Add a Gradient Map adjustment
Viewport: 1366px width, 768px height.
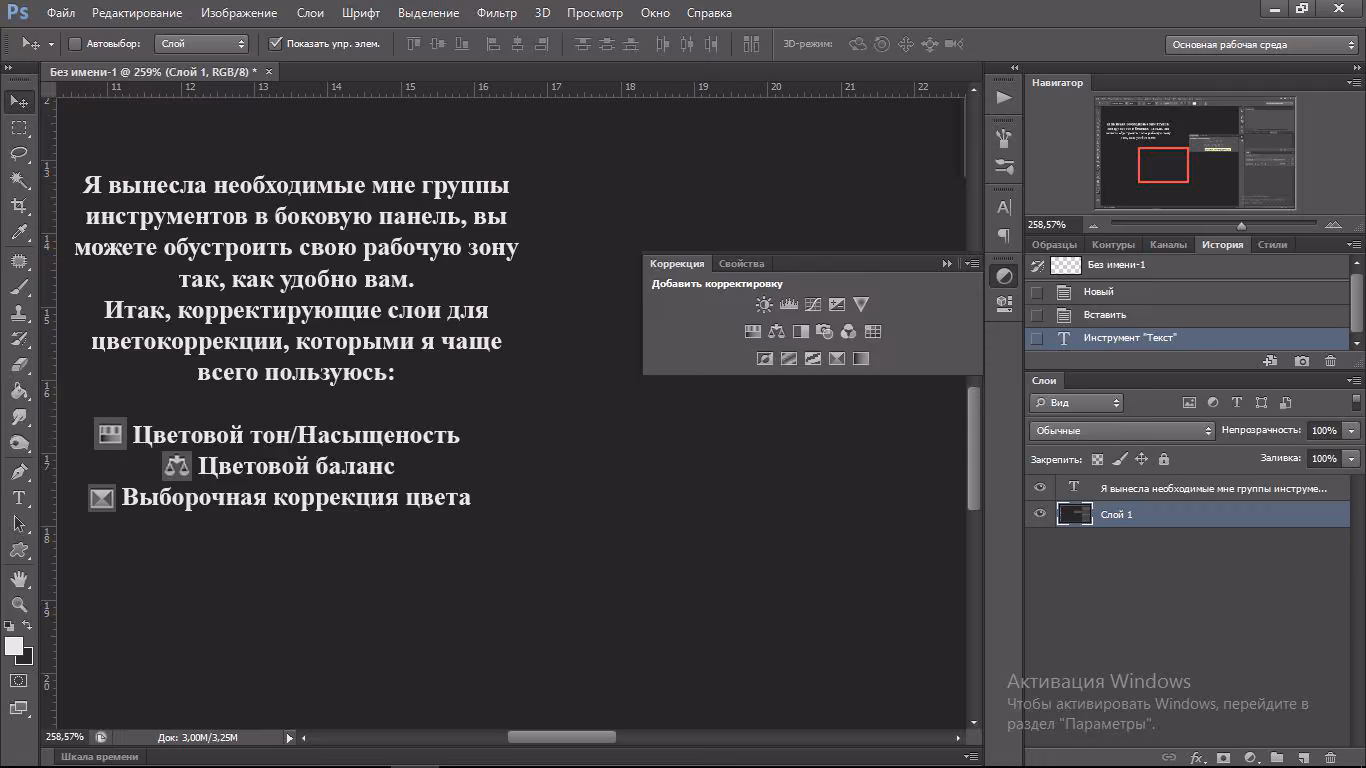tap(861, 359)
